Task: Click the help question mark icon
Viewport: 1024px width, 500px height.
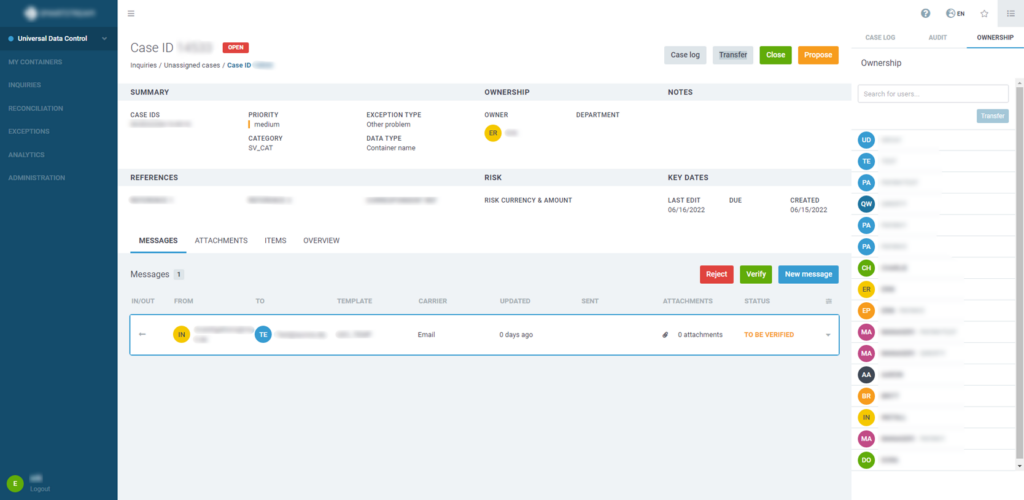Action: 925,14
